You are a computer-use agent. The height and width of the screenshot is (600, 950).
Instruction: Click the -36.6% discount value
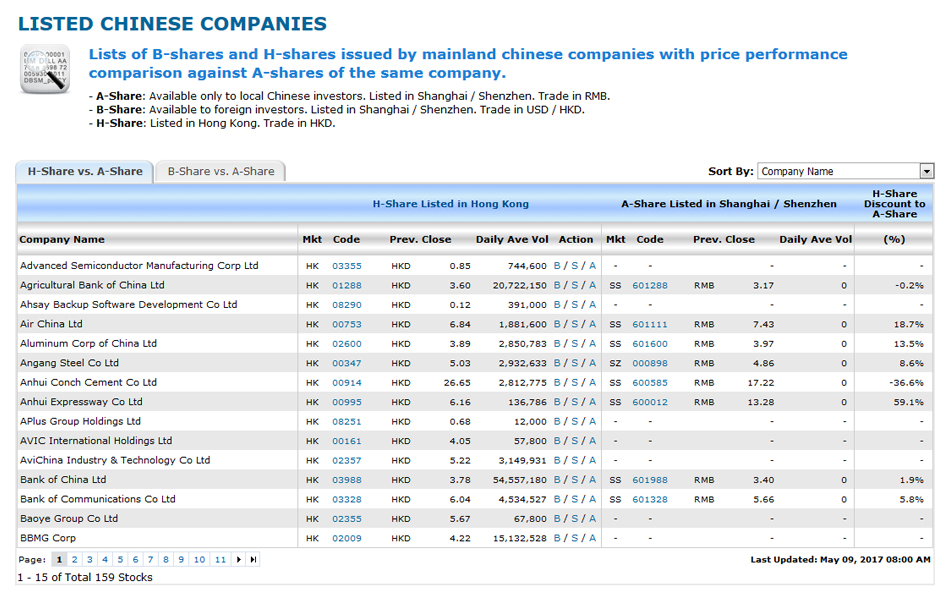pyautogui.click(x=906, y=382)
